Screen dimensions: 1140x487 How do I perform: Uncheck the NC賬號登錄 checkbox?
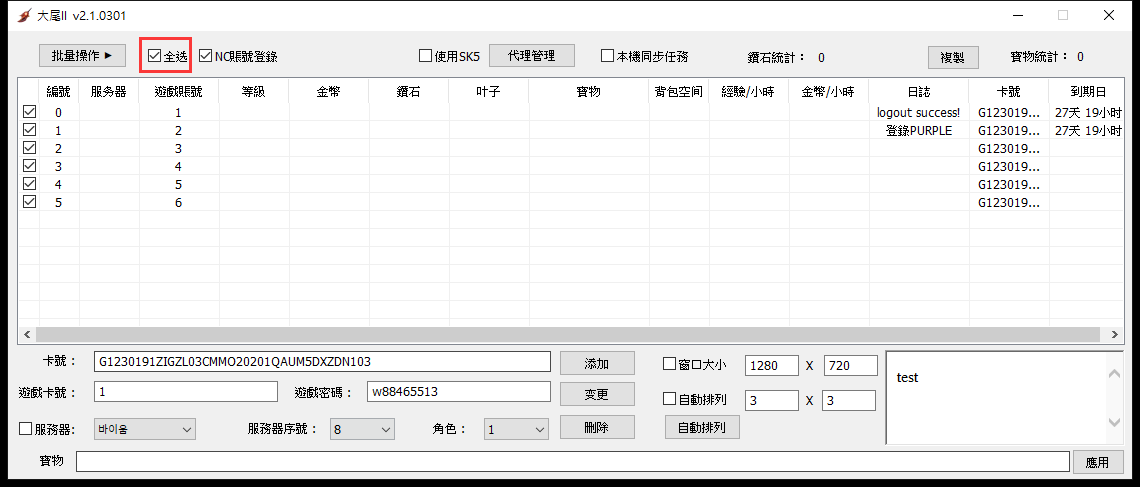pos(206,56)
